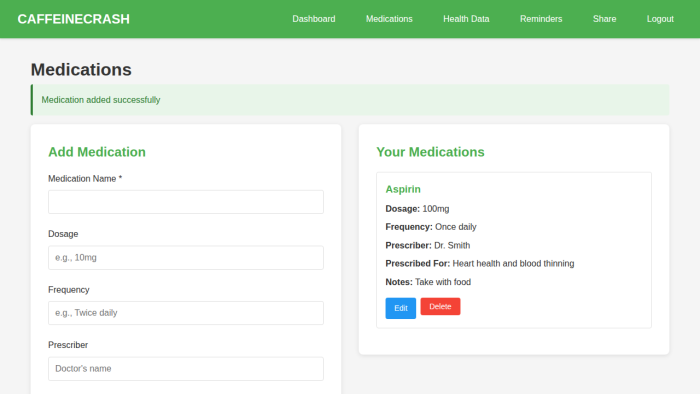The width and height of the screenshot is (700, 394).
Task: Click the Notes Take with food line
Action: pos(428,282)
